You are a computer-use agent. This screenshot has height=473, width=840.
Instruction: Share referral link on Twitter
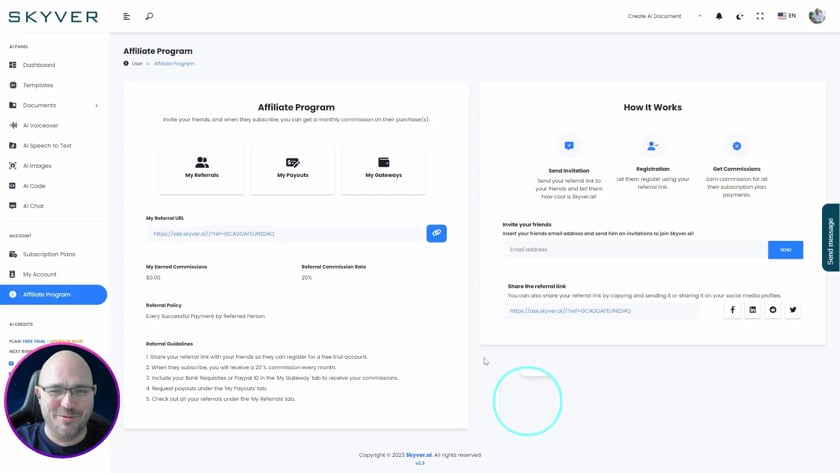click(793, 310)
